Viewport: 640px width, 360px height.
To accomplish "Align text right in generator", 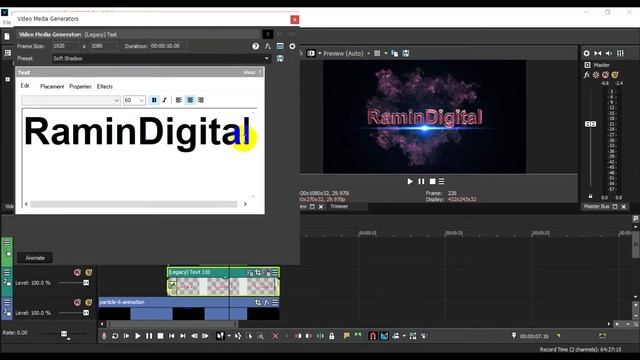I will point(201,100).
